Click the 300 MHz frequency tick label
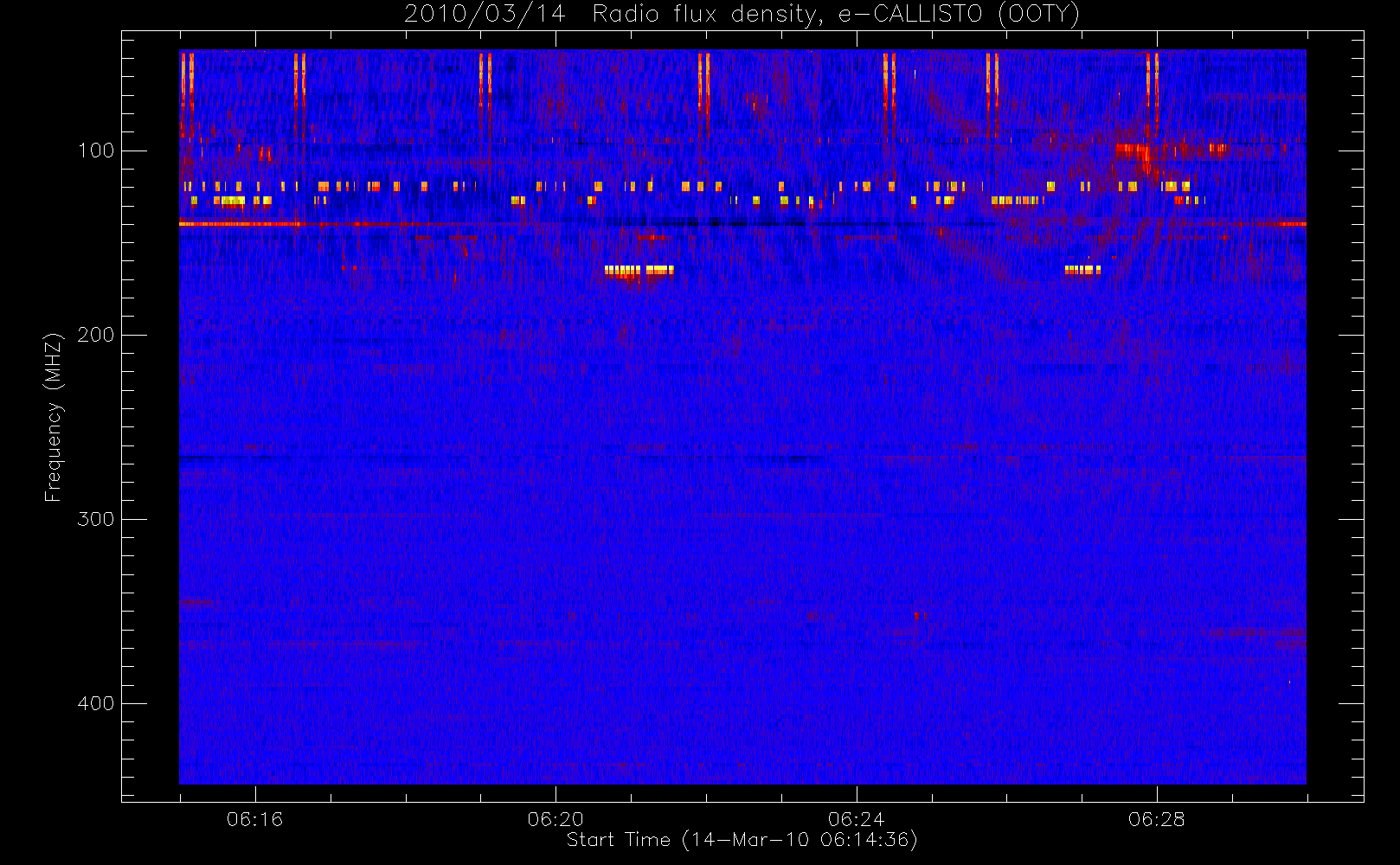Viewport: 1400px width, 865px height. pyautogui.click(x=96, y=519)
